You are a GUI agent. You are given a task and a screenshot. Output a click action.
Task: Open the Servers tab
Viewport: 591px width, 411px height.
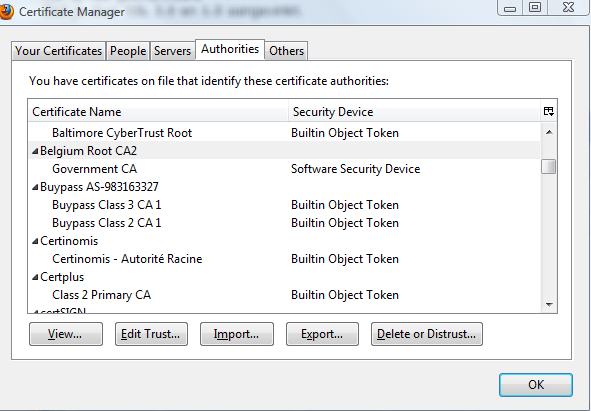pyautogui.click(x=172, y=51)
